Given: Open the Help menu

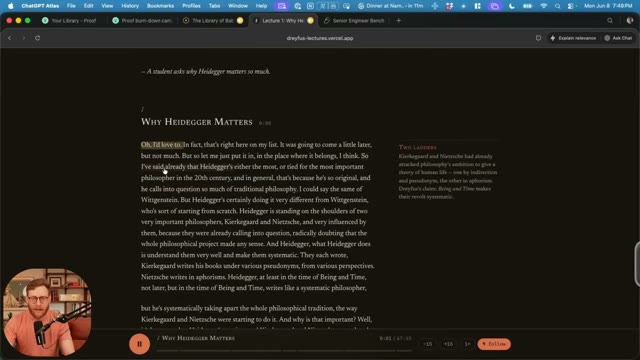Looking at the screenshot, I should pos(261,6).
